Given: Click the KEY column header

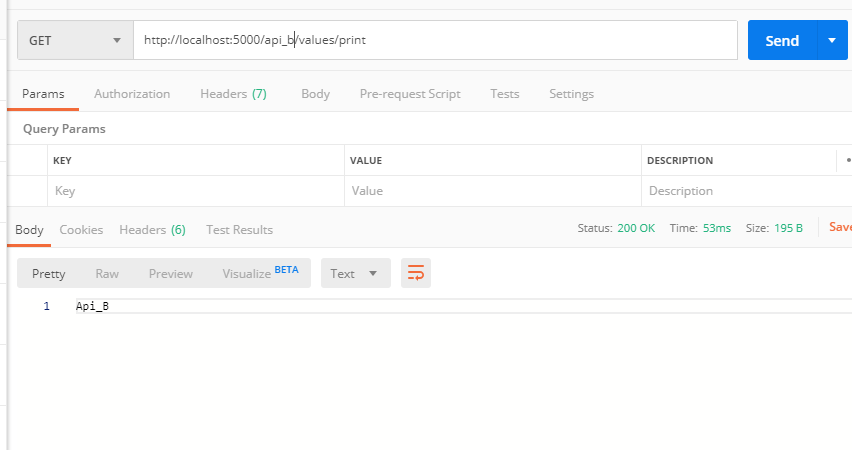Looking at the screenshot, I should coord(62,160).
